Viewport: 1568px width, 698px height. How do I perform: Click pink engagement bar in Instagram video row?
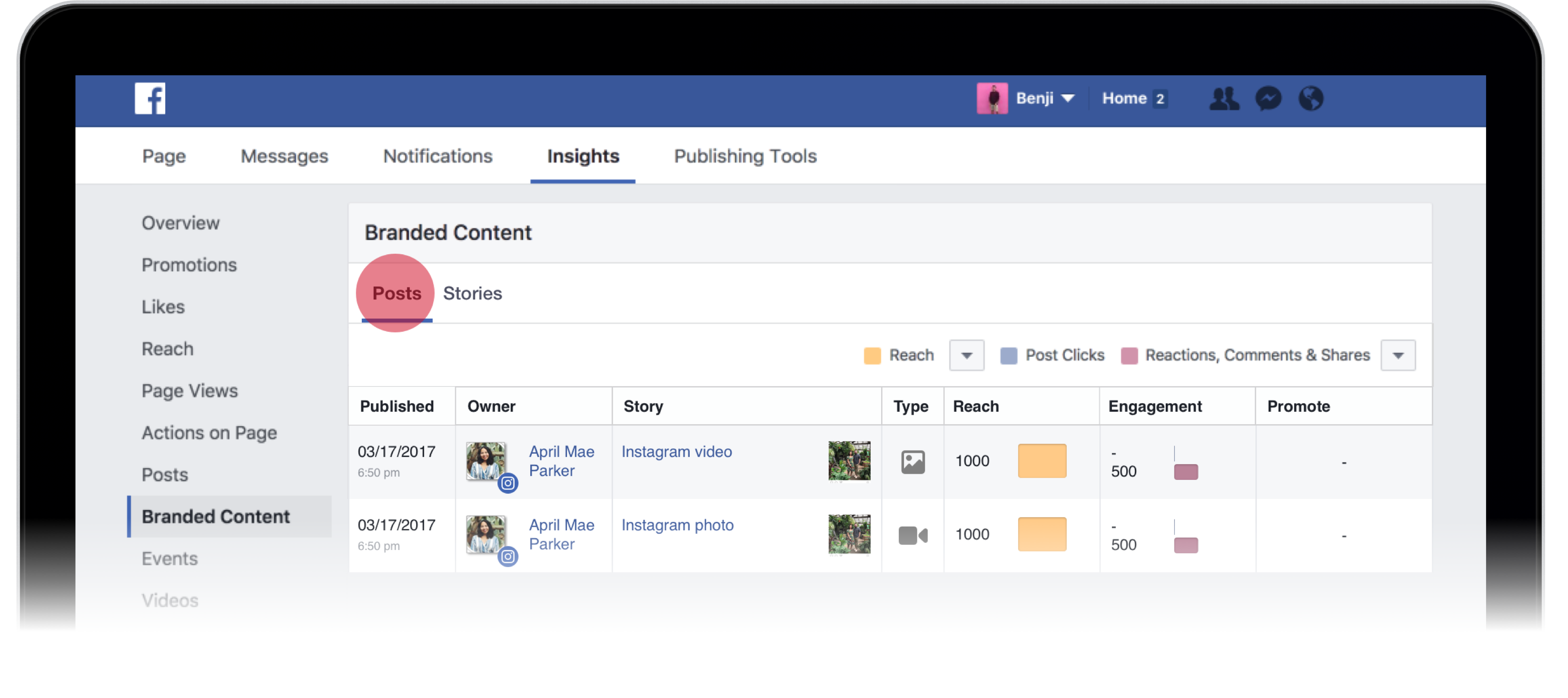pos(1185,472)
